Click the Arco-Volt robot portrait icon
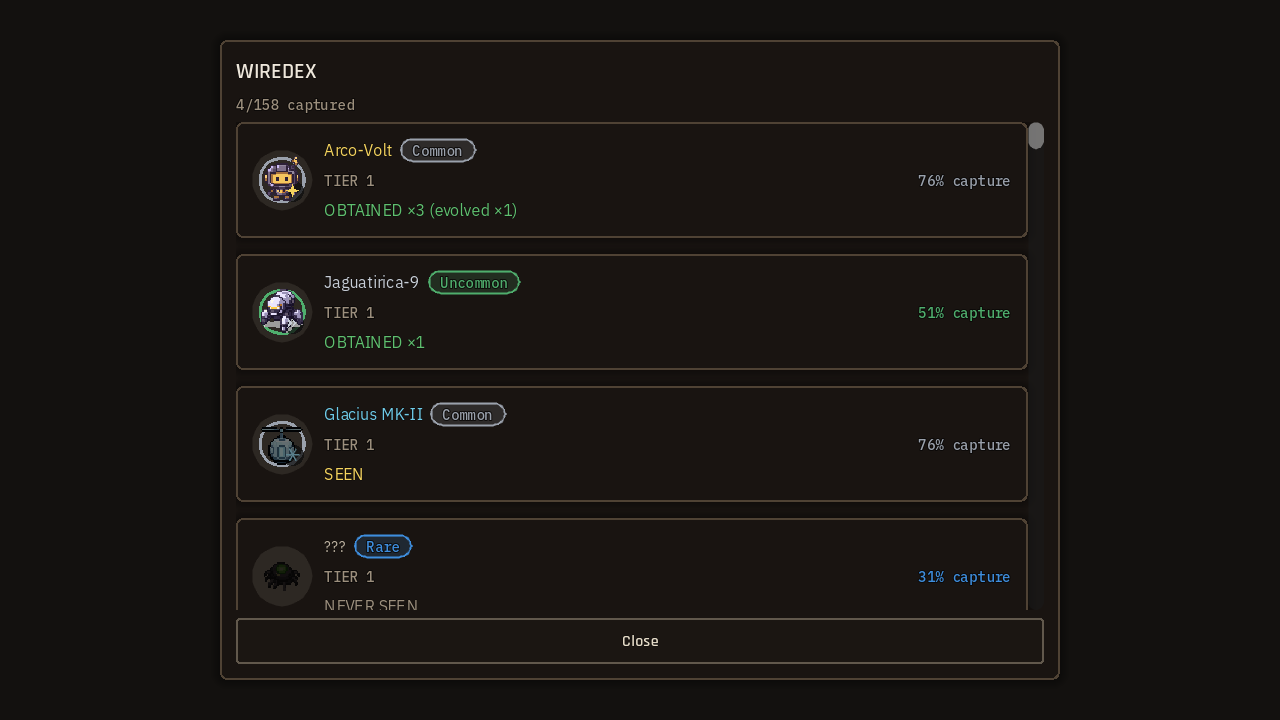This screenshot has width=1280, height=720. pyautogui.click(x=282, y=180)
